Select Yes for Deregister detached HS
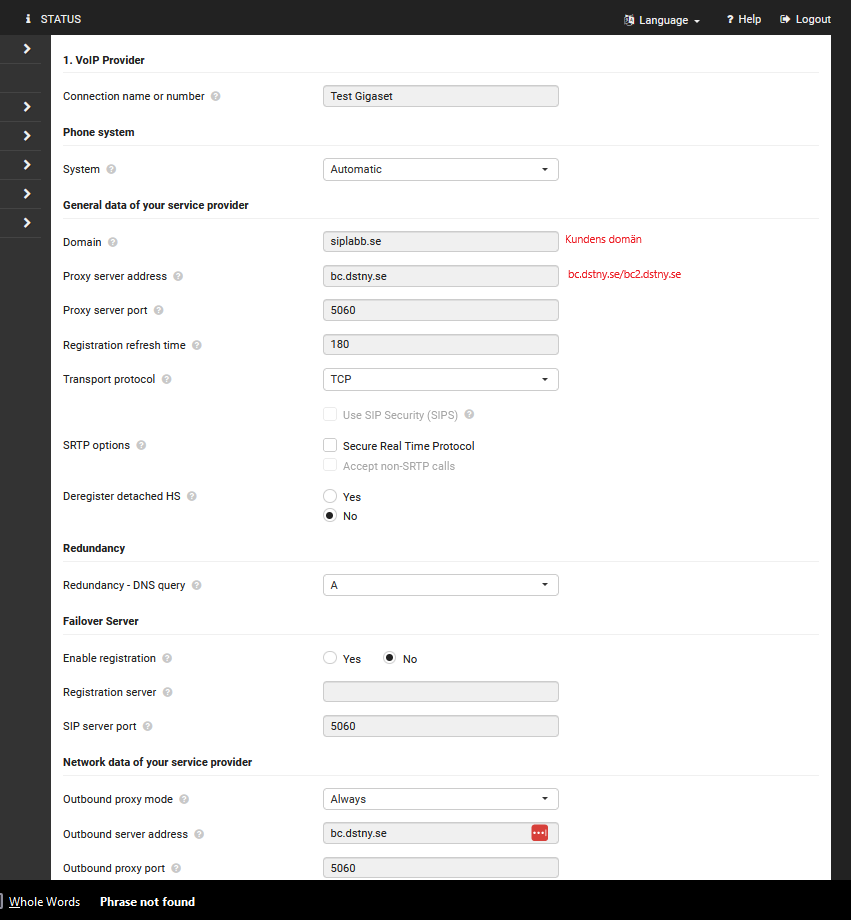Viewport: 851px width, 920px height. (x=330, y=496)
